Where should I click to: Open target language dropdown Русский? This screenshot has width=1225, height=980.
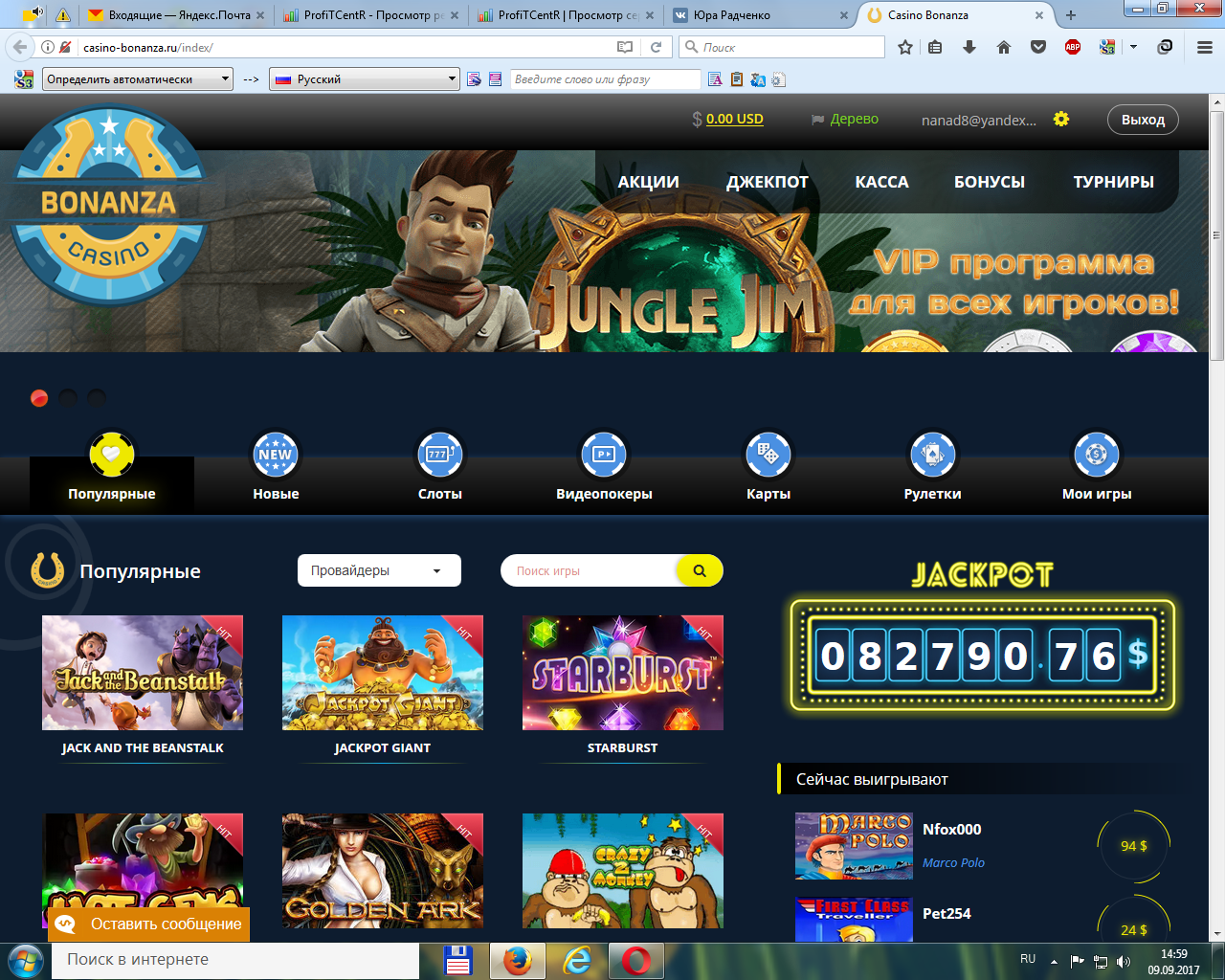pos(365,79)
